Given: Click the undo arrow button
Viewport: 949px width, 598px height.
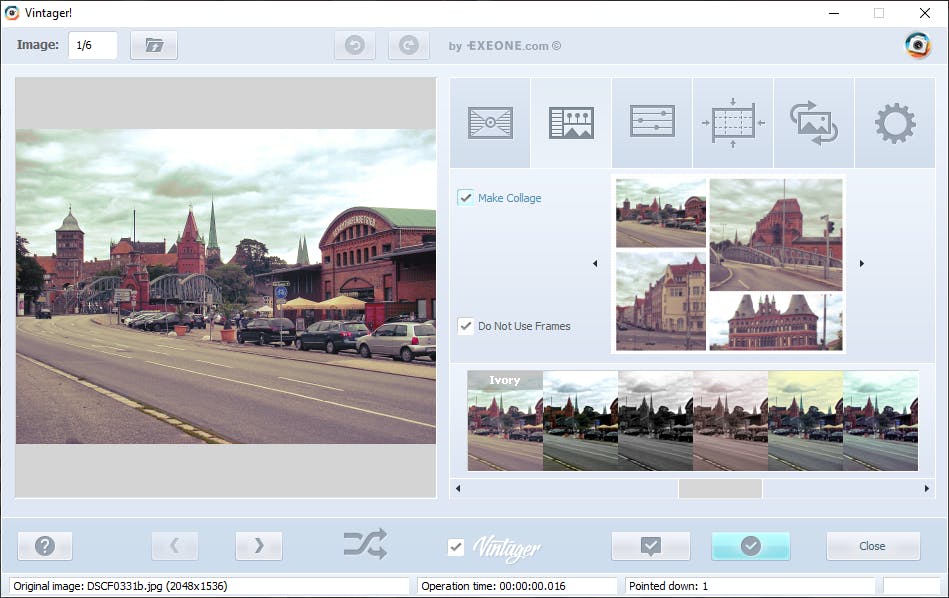Looking at the screenshot, I should (x=355, y=45).
